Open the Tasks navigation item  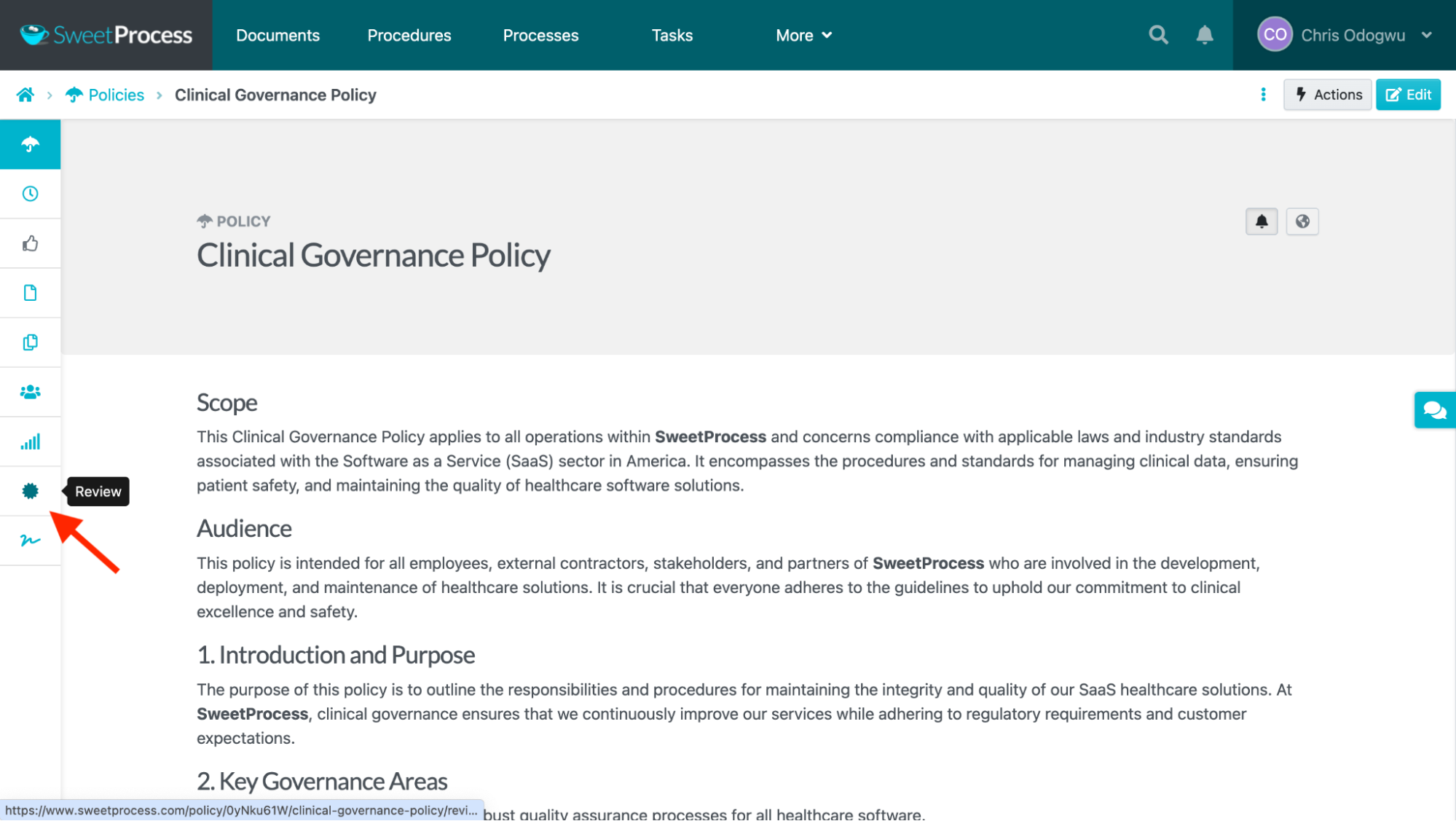tap(672, 35)
